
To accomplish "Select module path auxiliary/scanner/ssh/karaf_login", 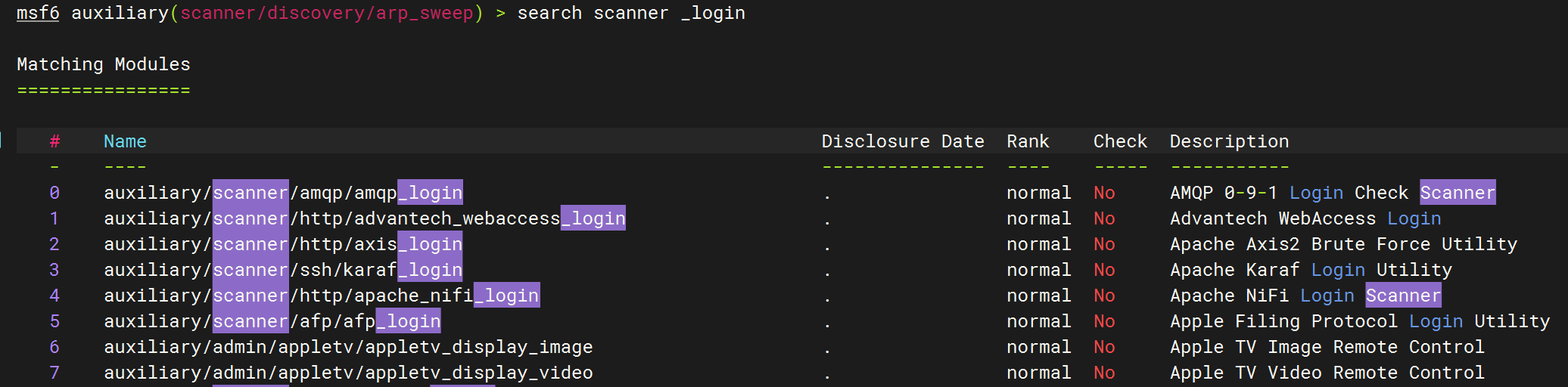I will pyautogui.click(x=283, y=270).
